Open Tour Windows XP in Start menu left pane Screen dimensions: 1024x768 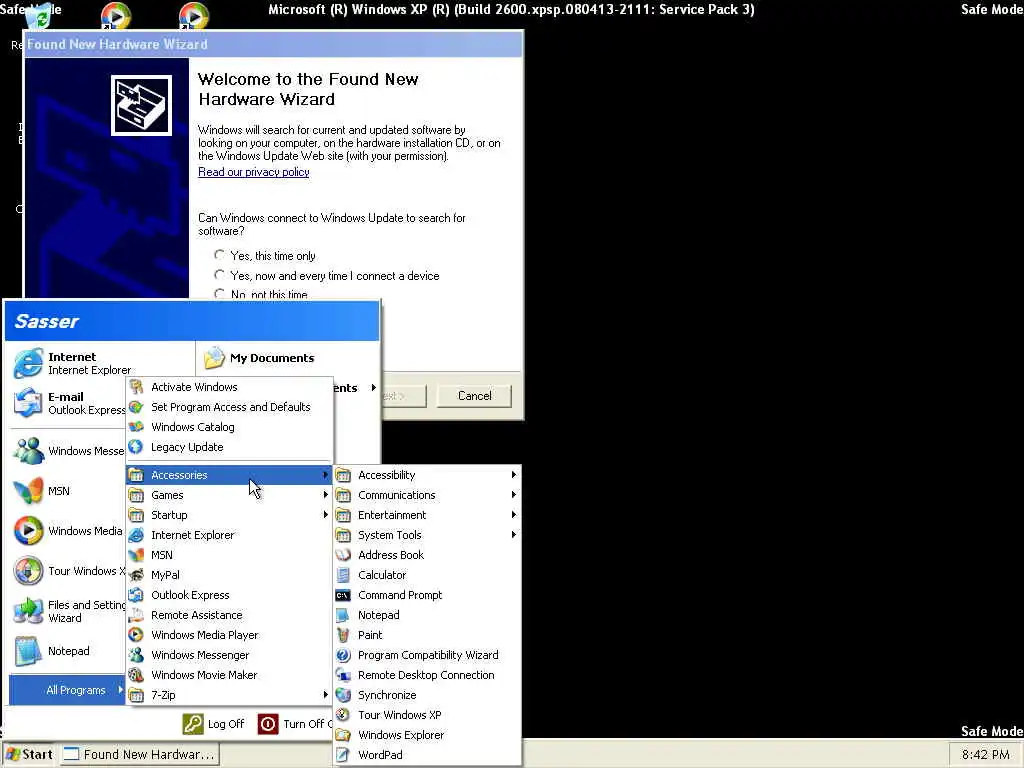click(68, 571)
